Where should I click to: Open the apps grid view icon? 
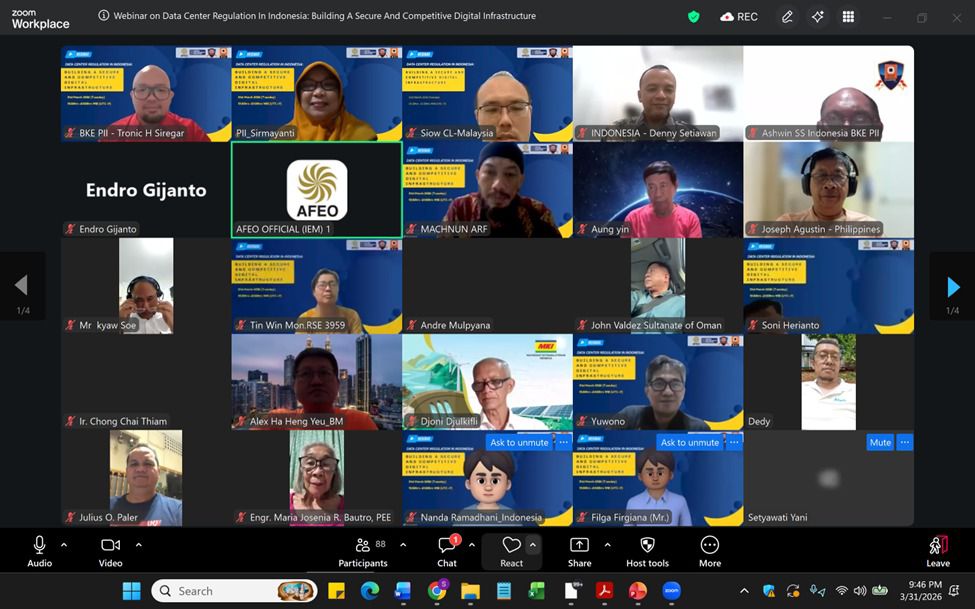(x=848, y=17)
